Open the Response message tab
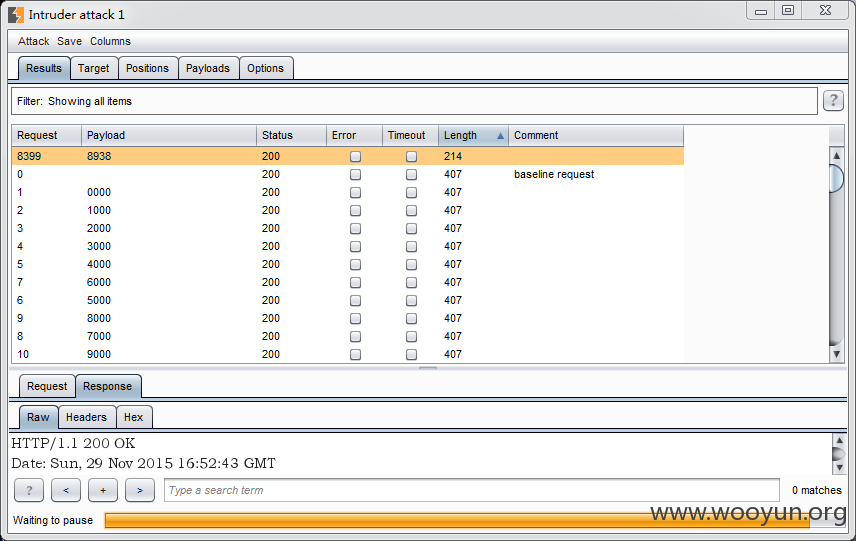Viewport: 856px width, 541px height. [108, 387]
